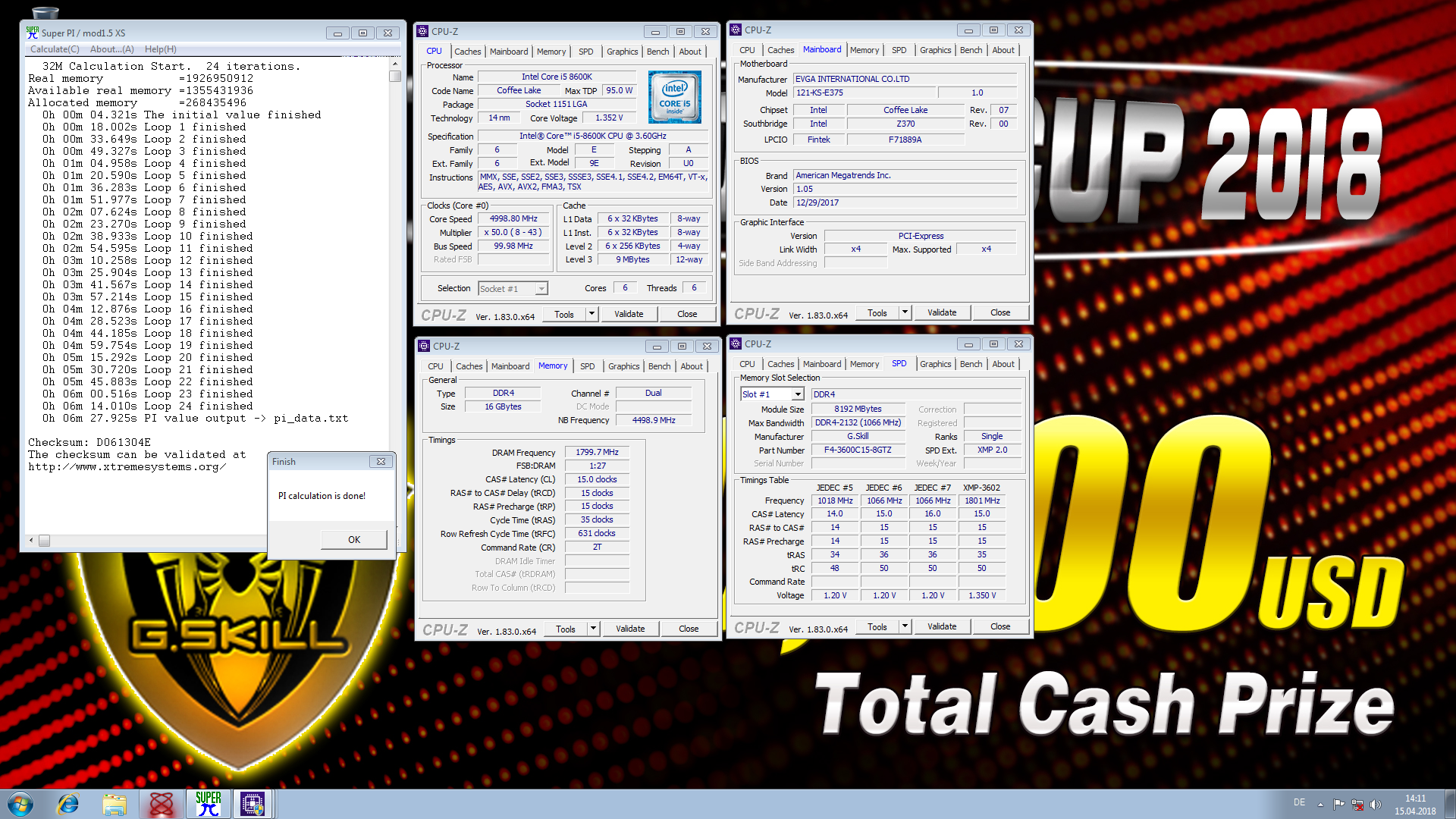Click Super PI horizontal scrollbar thumb

pos(45,541)
